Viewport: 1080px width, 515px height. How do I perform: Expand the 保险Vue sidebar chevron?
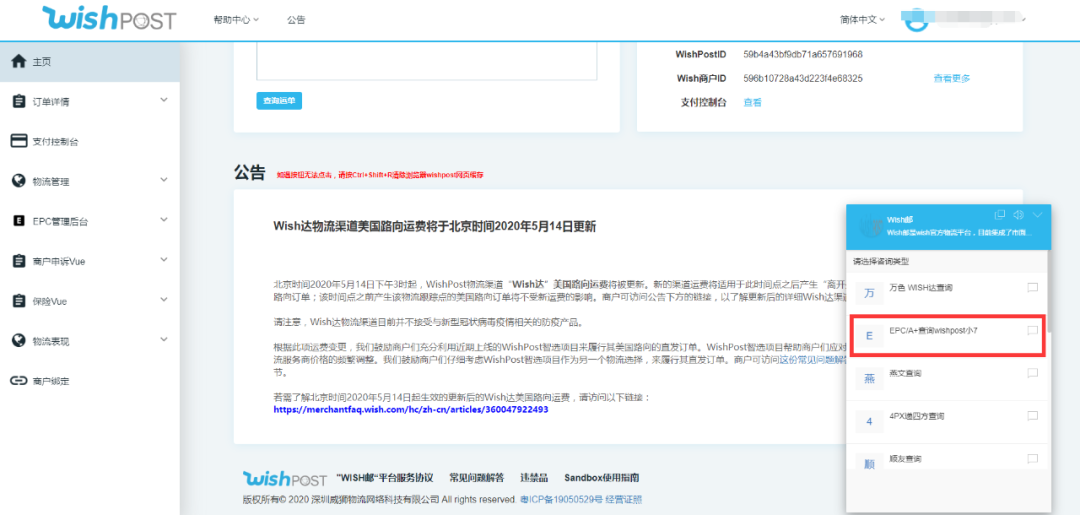[164, 299]
